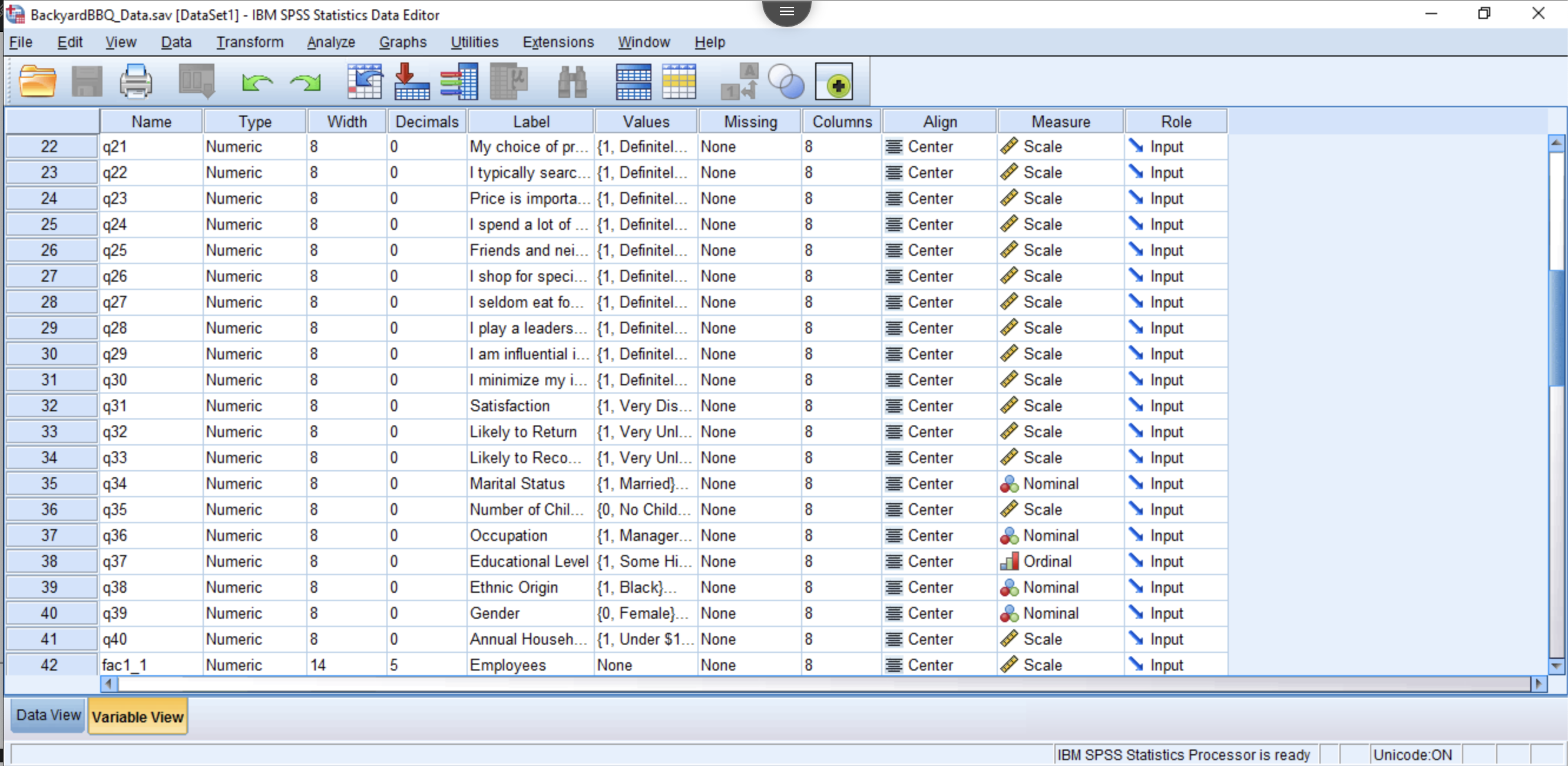This screenshot has width=1568, height=766.
Task: Click the Name column header
Action: [151, 121]
